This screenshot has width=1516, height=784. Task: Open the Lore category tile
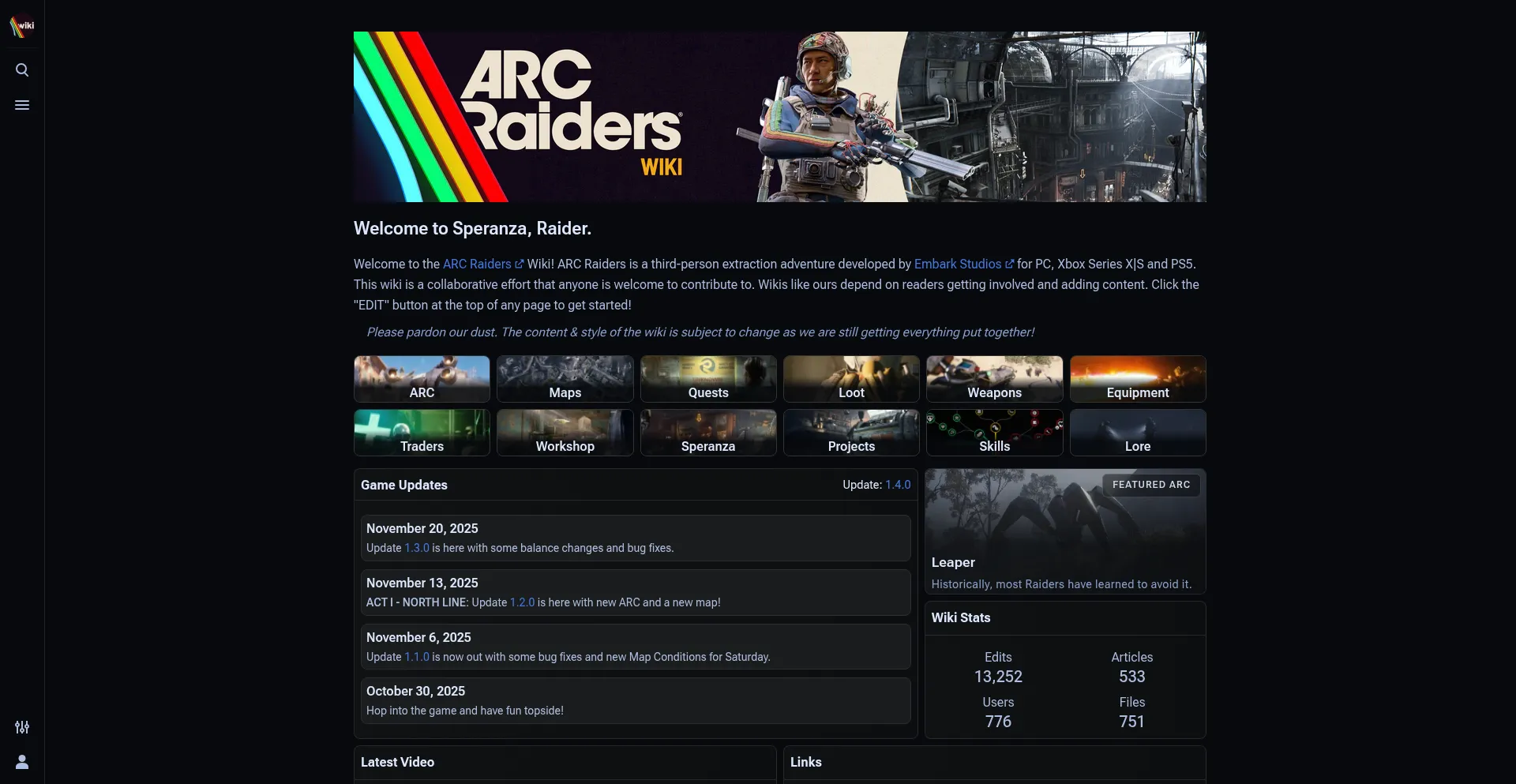(x=1138, y=433)
